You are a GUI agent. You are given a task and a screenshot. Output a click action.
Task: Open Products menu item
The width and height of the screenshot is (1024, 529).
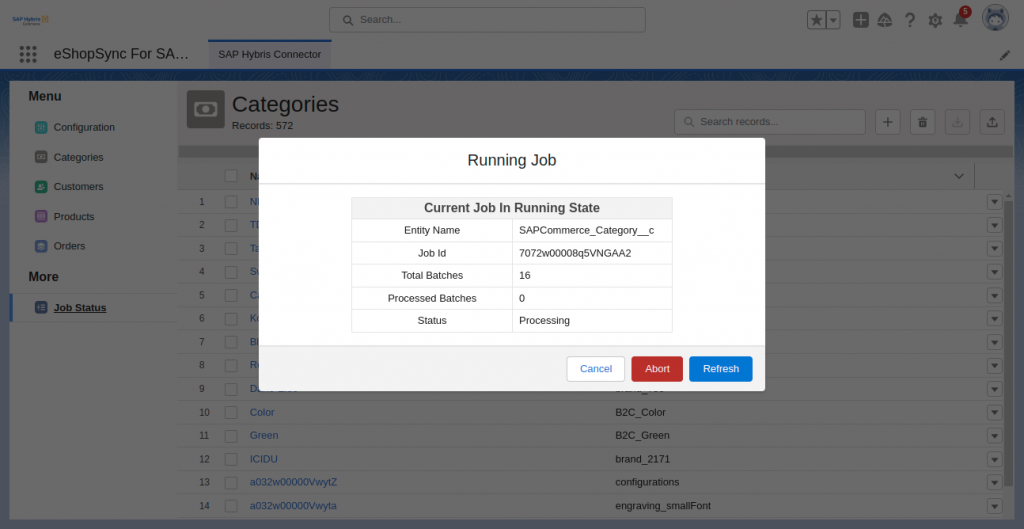pos(74,217)
